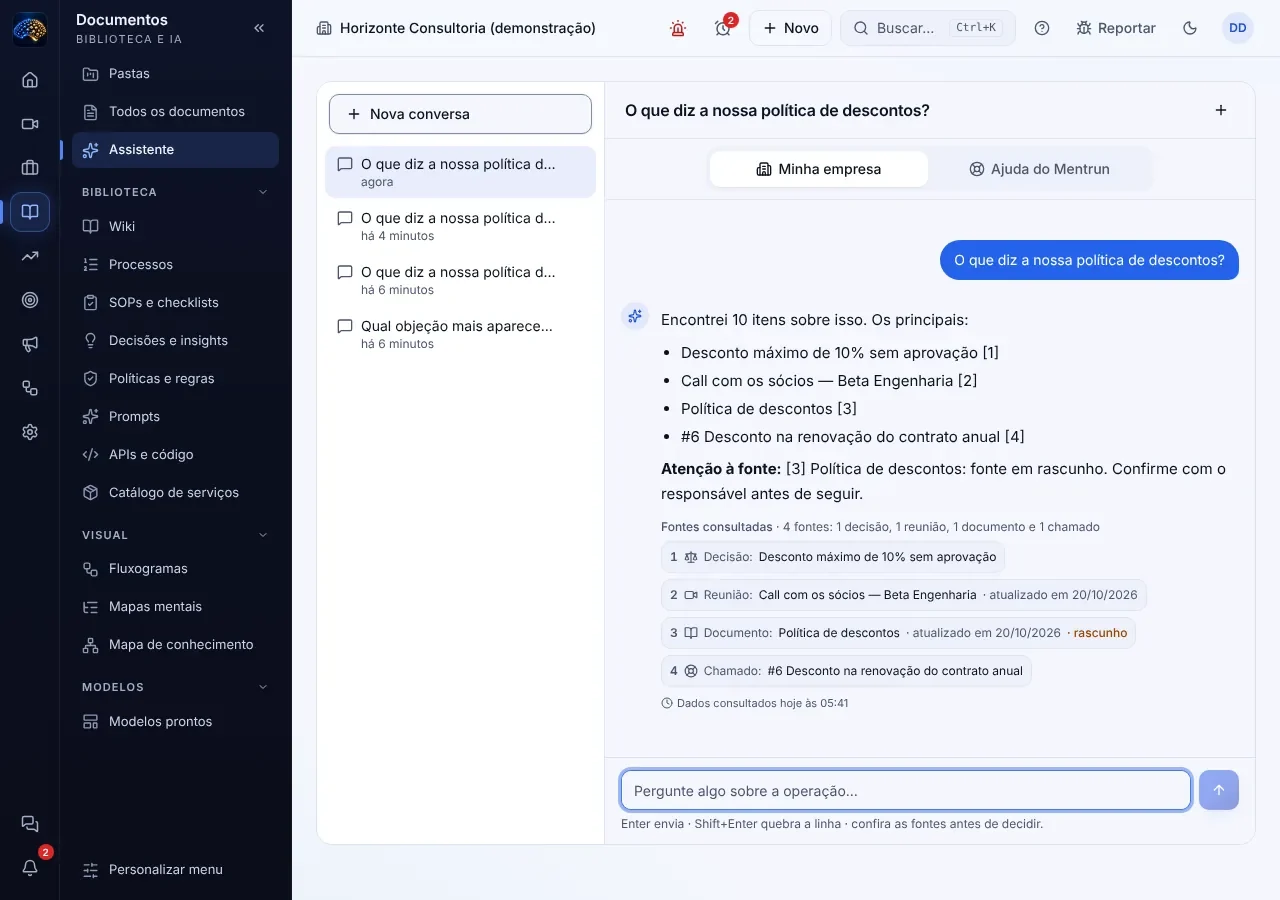Open the notification bell with badge 2
The height and width of the screenshot is (900, 1280).
coord(30,868)
